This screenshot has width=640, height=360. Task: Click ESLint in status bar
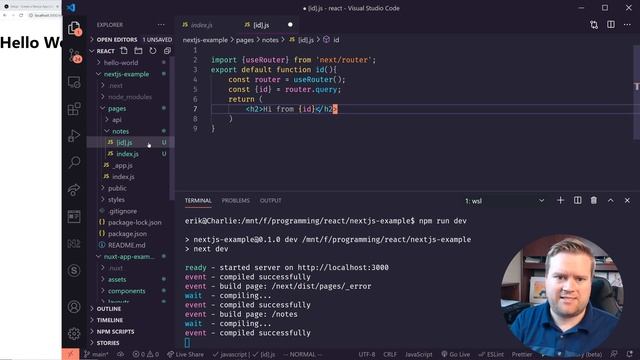(x=491, y=354)
